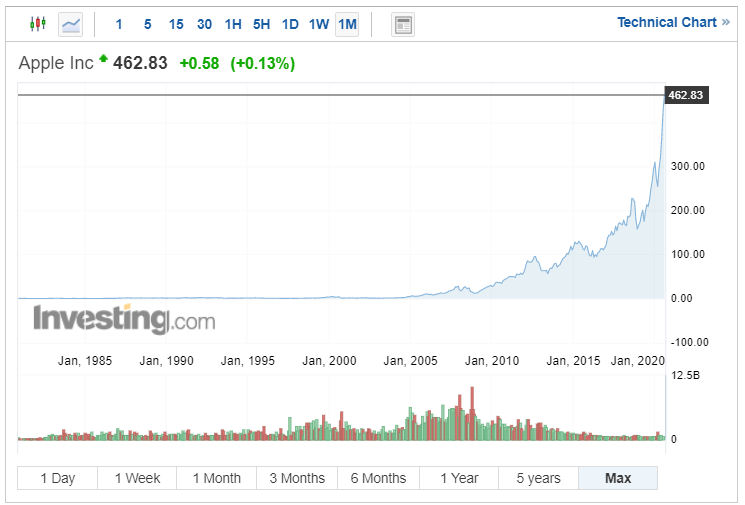Viewport: 745px width, 505px height.
Task: Select the 1M monthly interval
Action: click(347, 24)
